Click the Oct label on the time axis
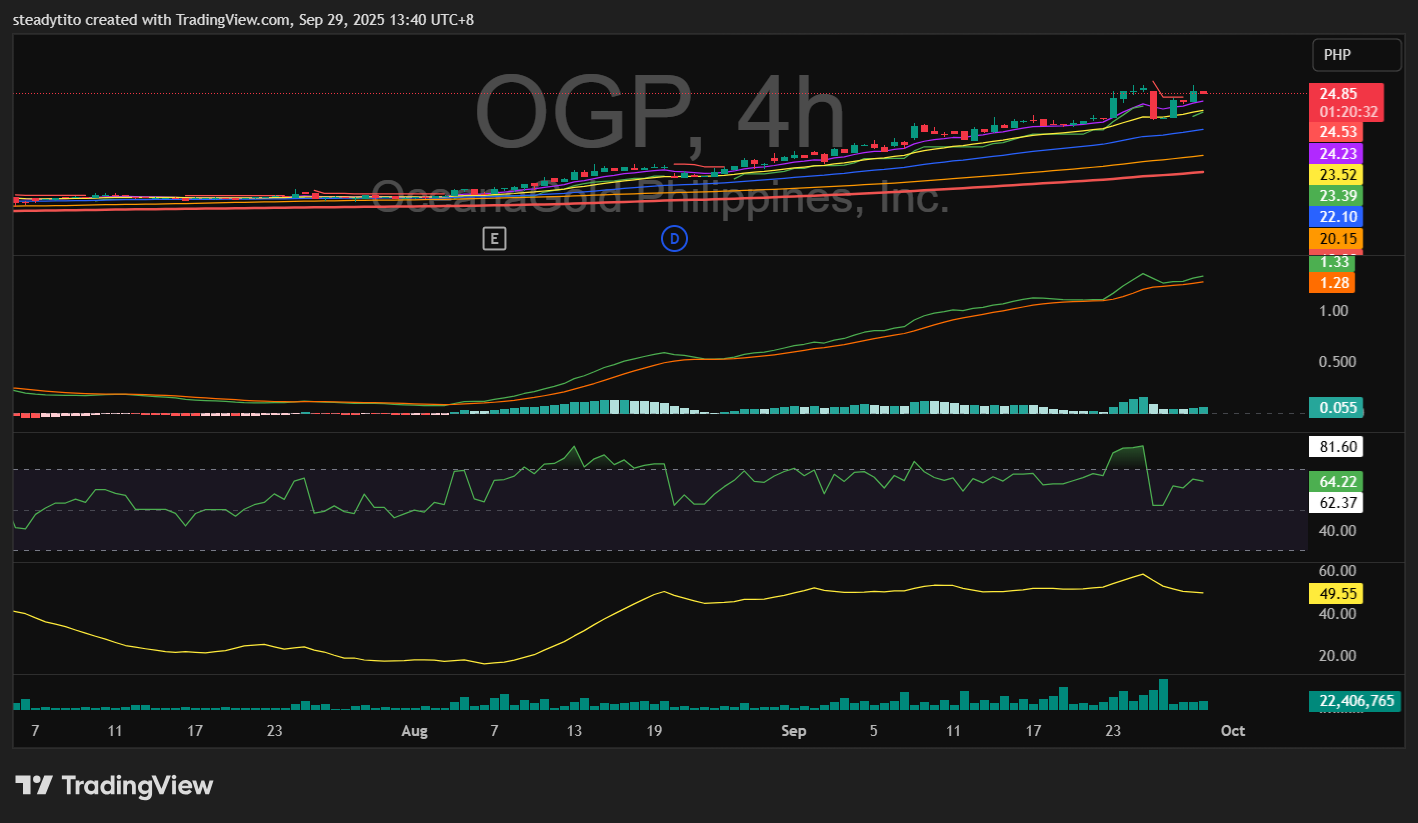This screenshot has width=1418, height=823. pos(1232,731)
